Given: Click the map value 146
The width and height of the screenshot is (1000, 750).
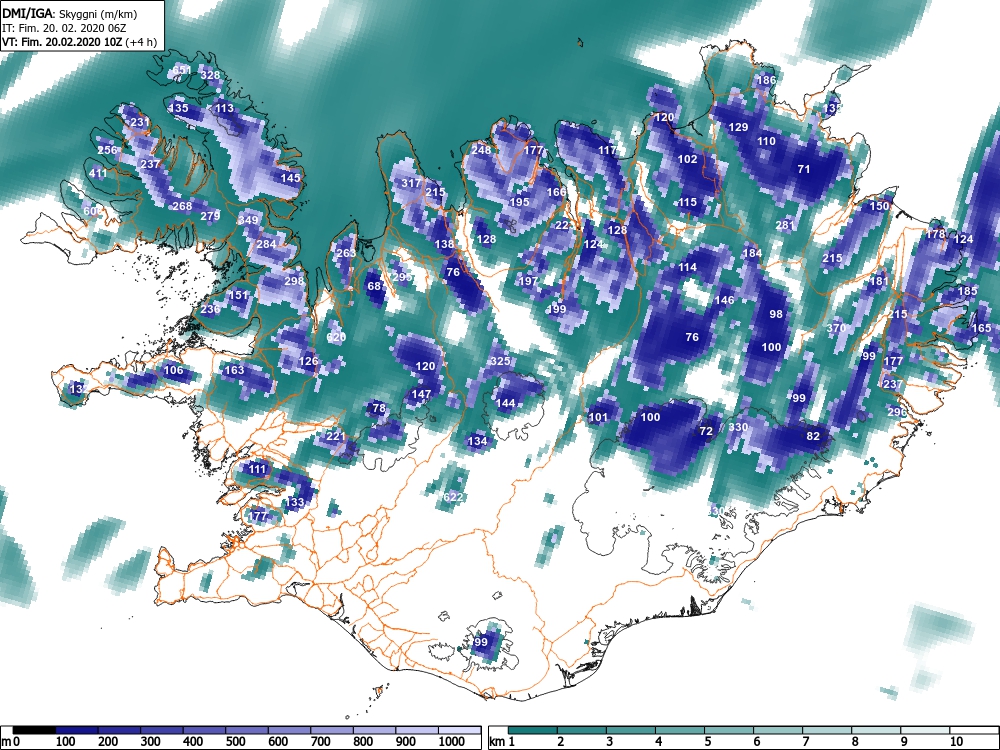Looking at the screenshot, I should [x=724, y=300].
